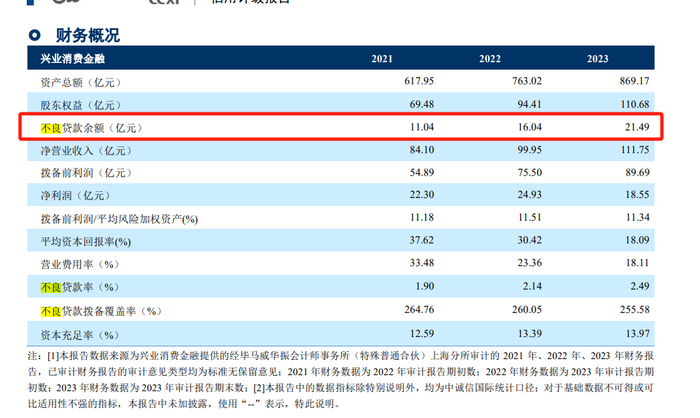
Task: Click value 89.69 in the table
Action: tap(637, 172)
